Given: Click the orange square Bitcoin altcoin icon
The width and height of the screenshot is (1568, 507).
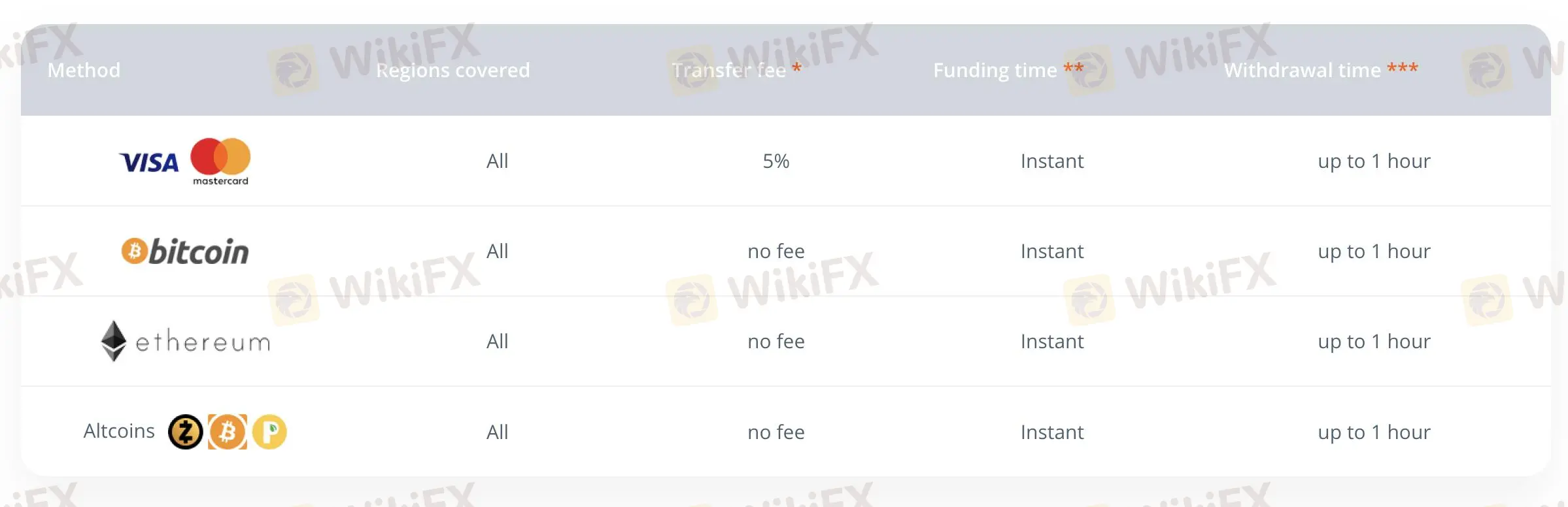Looking at the screenshot, I should (228, 432).
